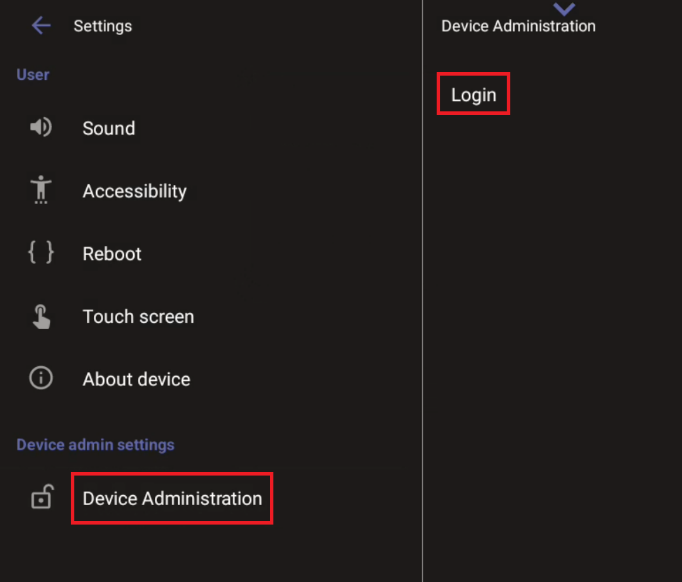Click the Reboot curly braces icon
The height and width of the screenshot is (582, 682).
click(41, 253)
